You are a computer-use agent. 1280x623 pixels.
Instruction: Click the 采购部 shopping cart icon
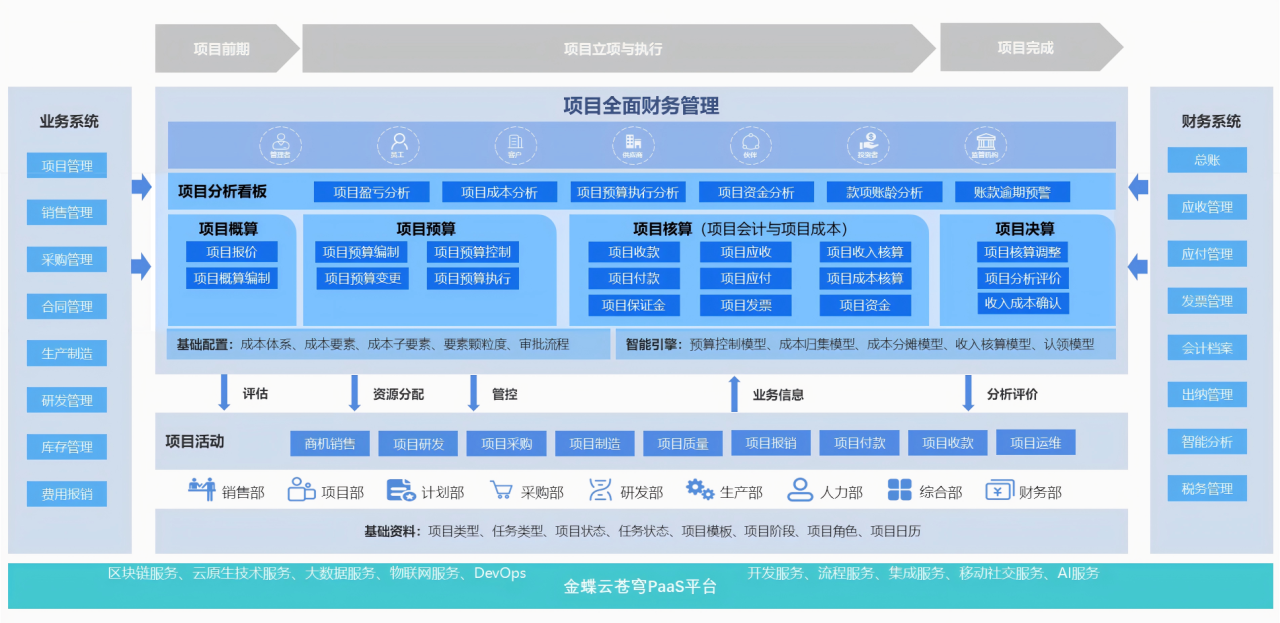[501, 491]
